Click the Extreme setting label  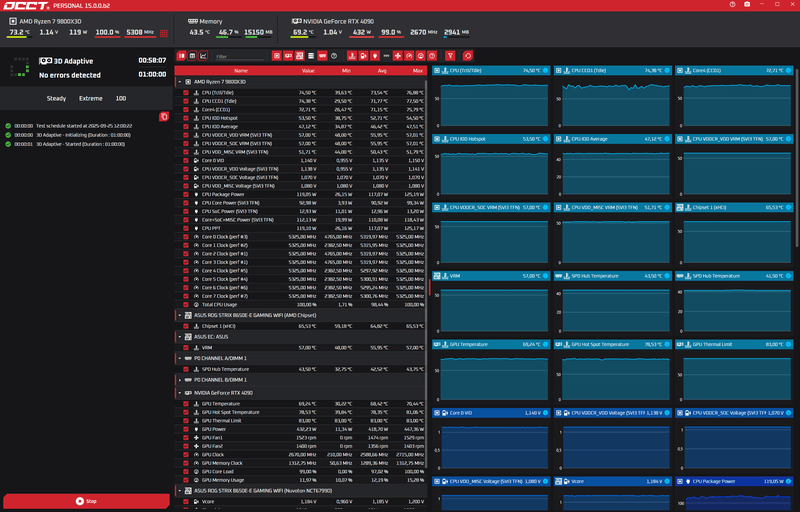pos(90,98)
